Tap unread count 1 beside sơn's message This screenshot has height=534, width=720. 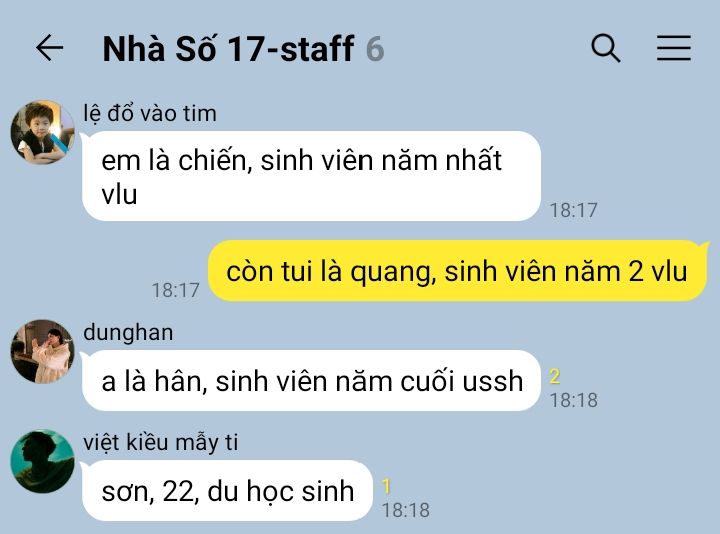click(386, 486)
